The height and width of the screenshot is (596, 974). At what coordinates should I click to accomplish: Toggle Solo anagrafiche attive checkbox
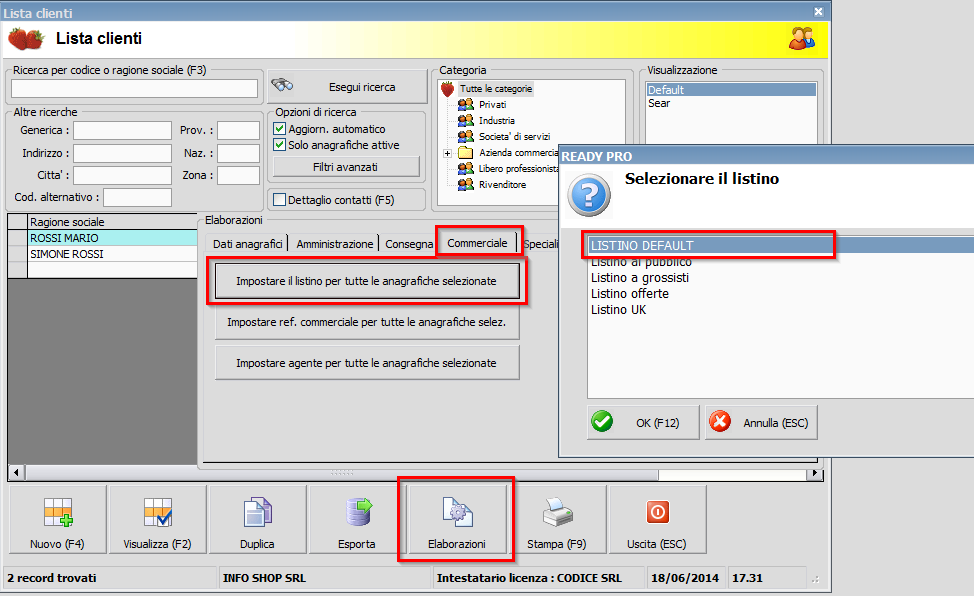[280, 145]
